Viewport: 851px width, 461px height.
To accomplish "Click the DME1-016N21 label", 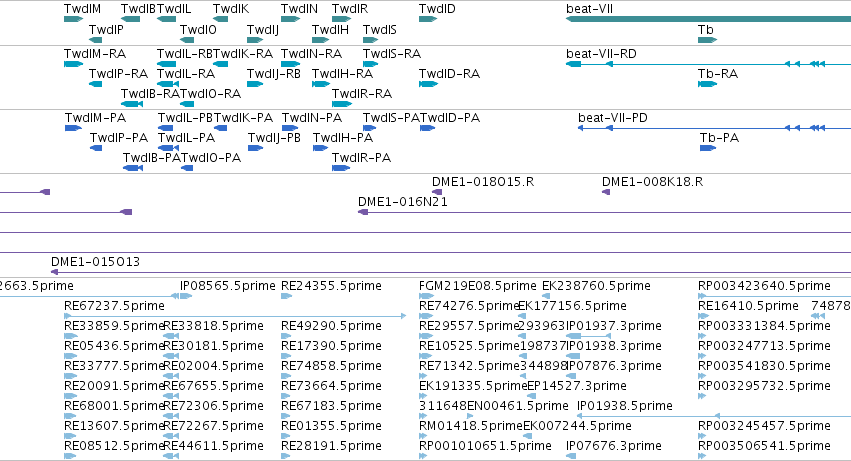I will 403,202.
